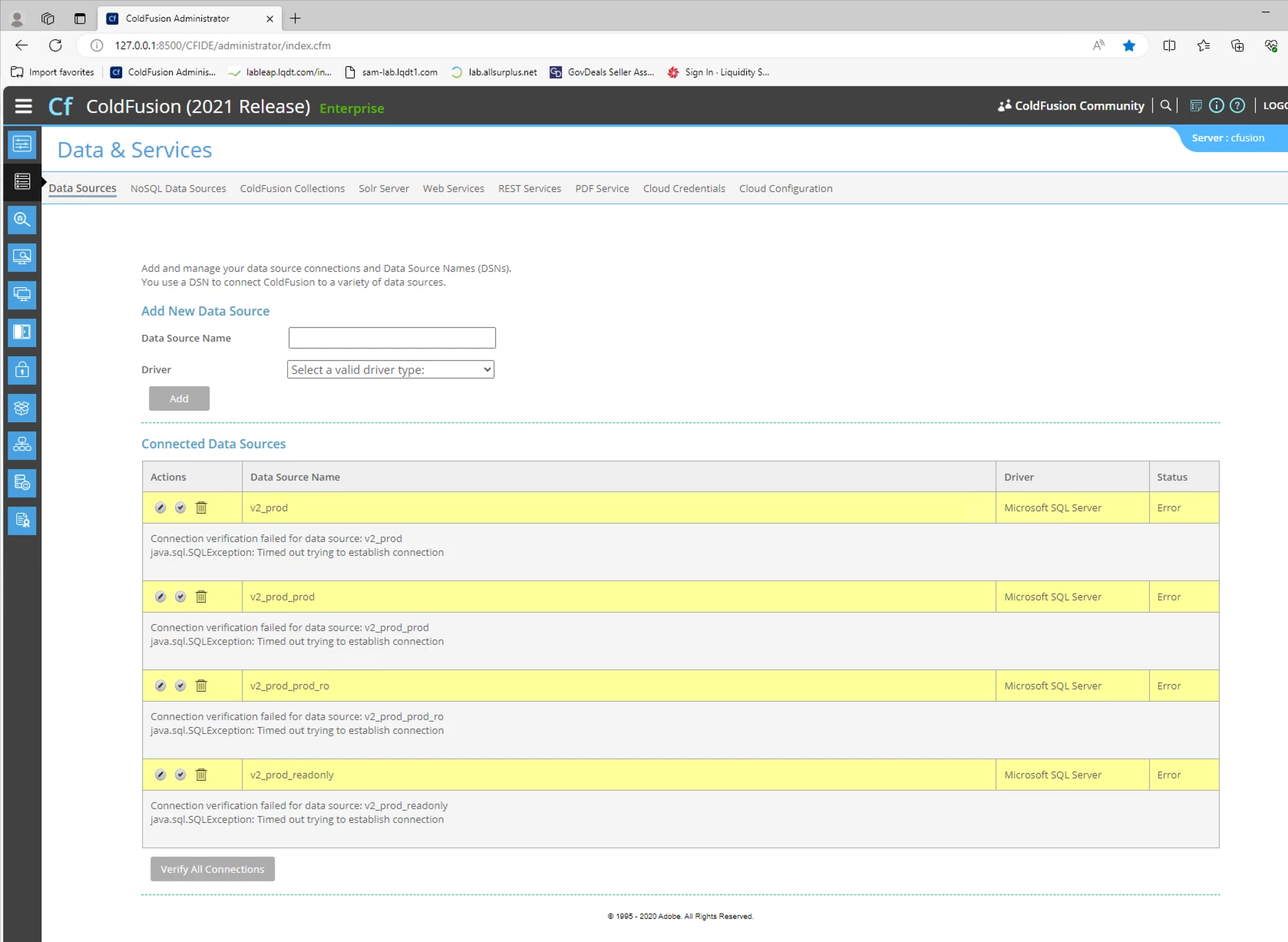Edit the v2_prod_readonly data source
The height and width of the screenshot is (942, 1288).
[160, 775]
